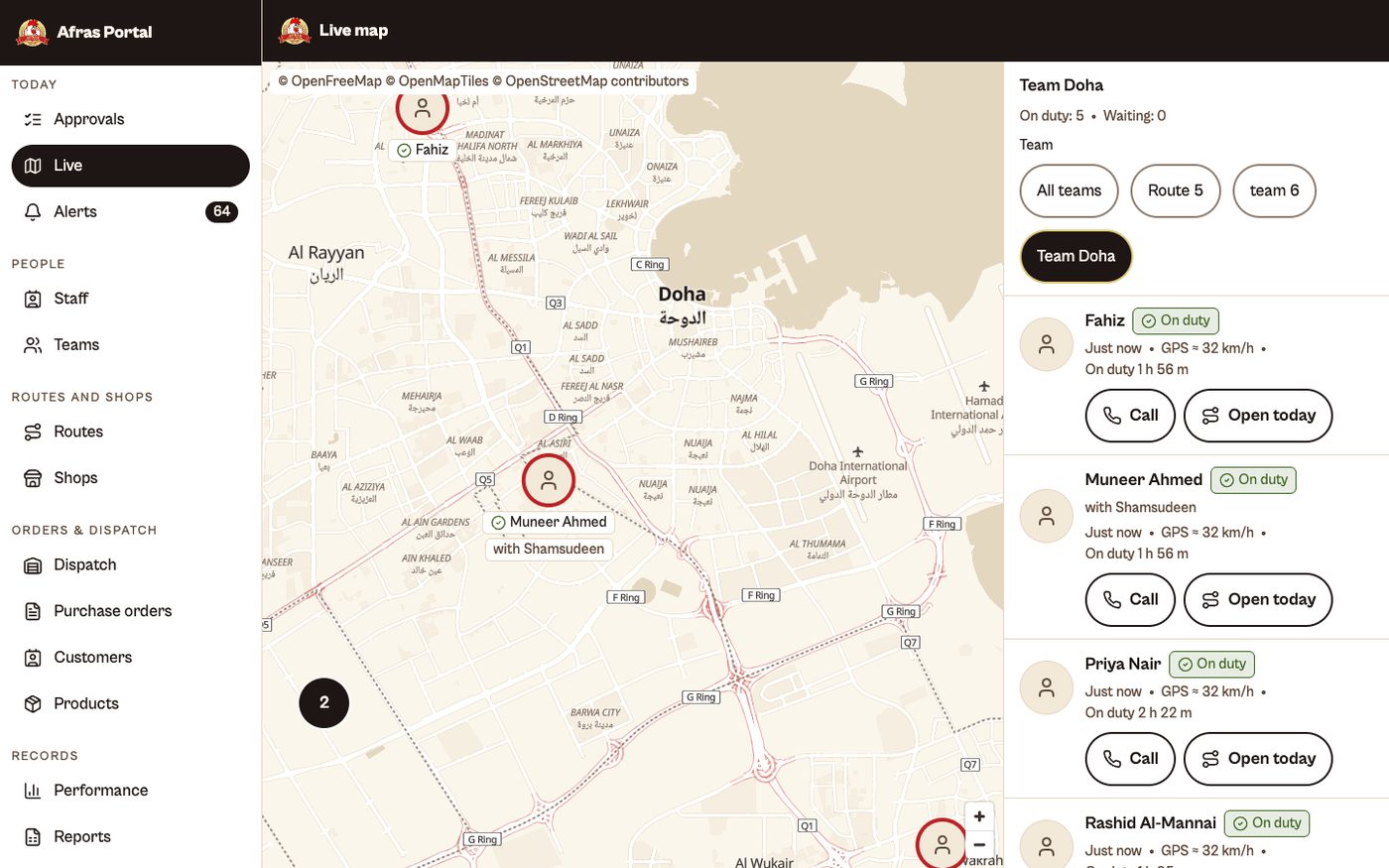Click the Purchase orders document icon
This screenshot has height=868, width=1389.
click(x=33, y=611)
